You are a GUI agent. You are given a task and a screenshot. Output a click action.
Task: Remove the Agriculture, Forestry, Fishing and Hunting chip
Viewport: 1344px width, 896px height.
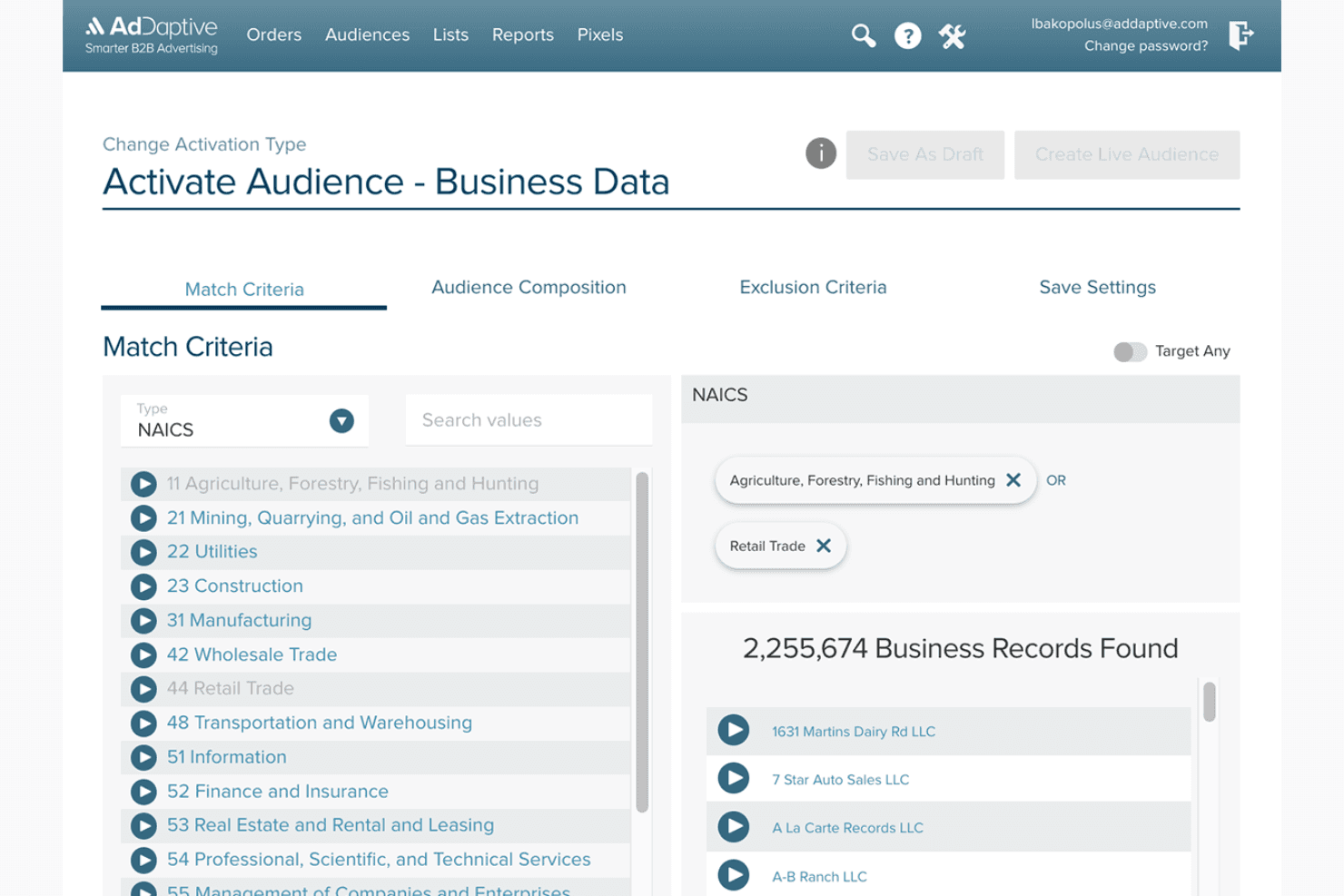pos(1013,480)
